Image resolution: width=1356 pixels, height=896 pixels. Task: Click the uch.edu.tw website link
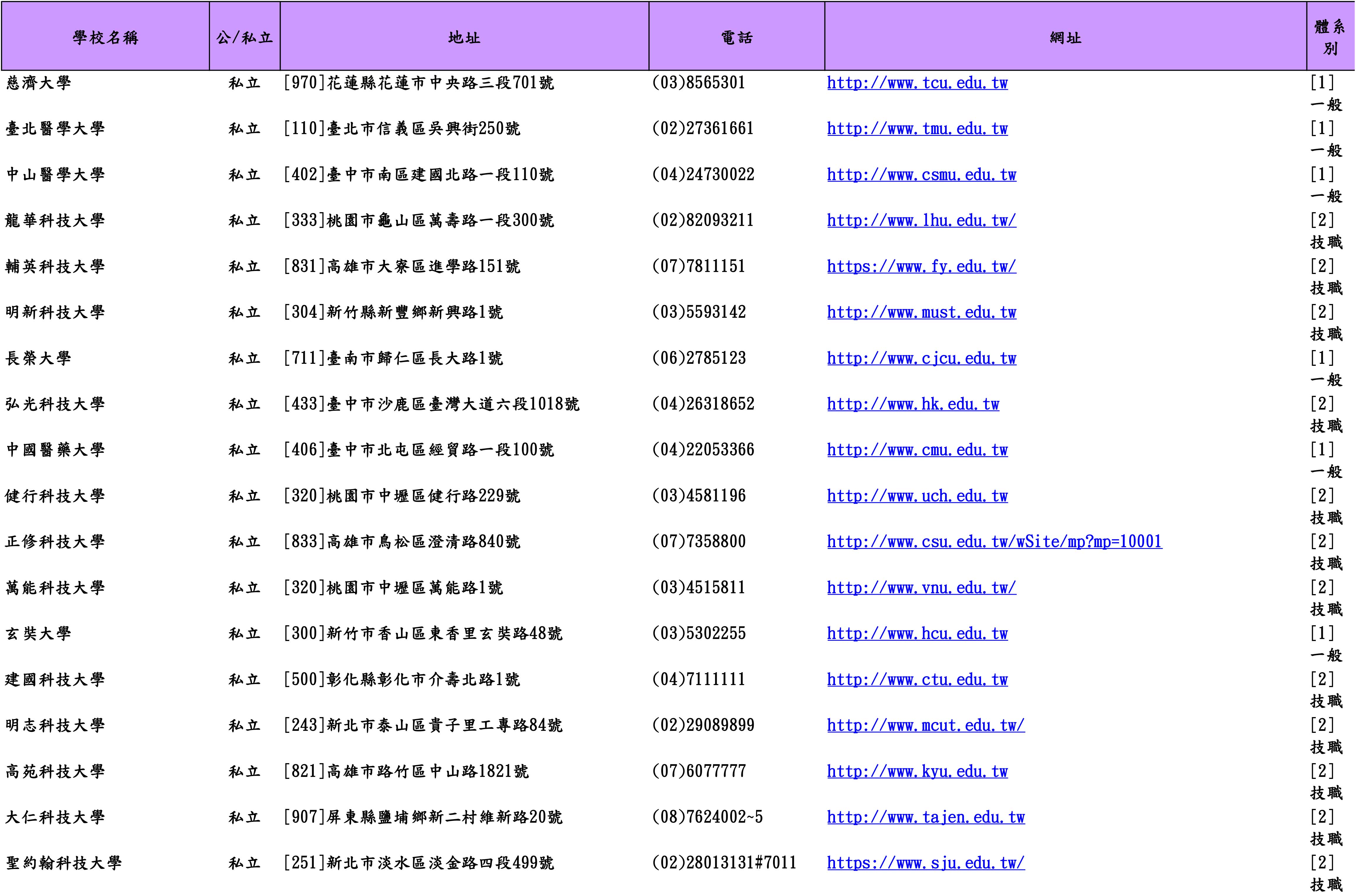click(x=917, y=496)
